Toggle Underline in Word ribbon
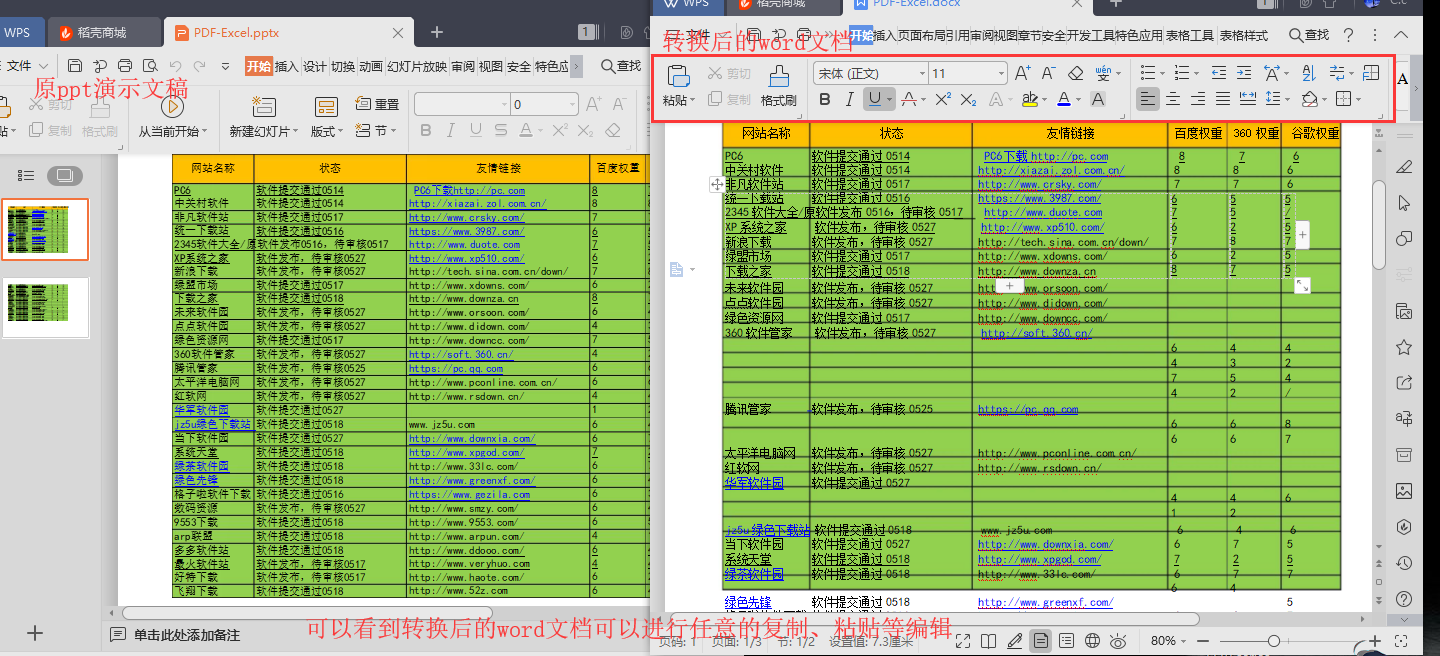This screenshot has width=1440, height=656. coord(875,99)
